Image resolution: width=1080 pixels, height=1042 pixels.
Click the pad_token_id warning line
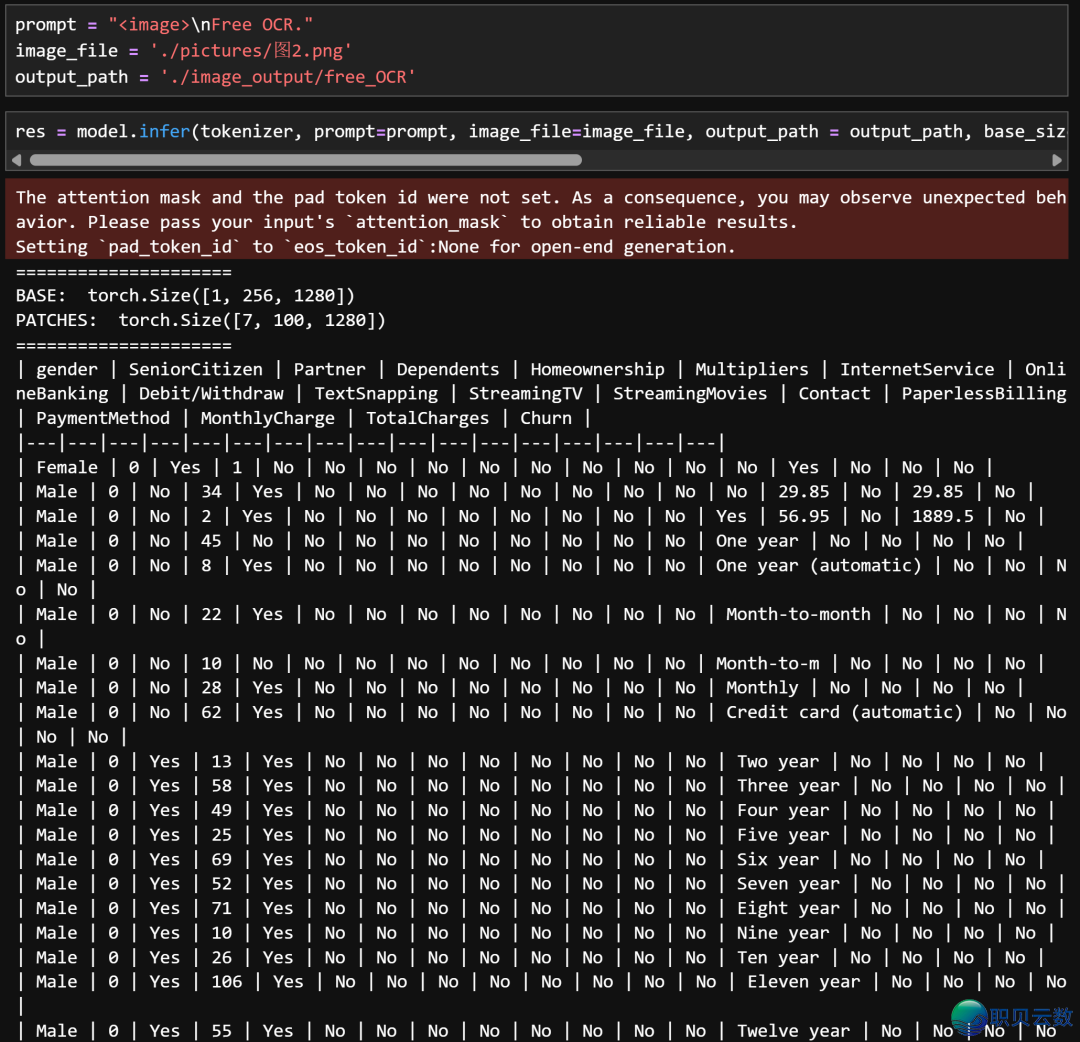375,247
